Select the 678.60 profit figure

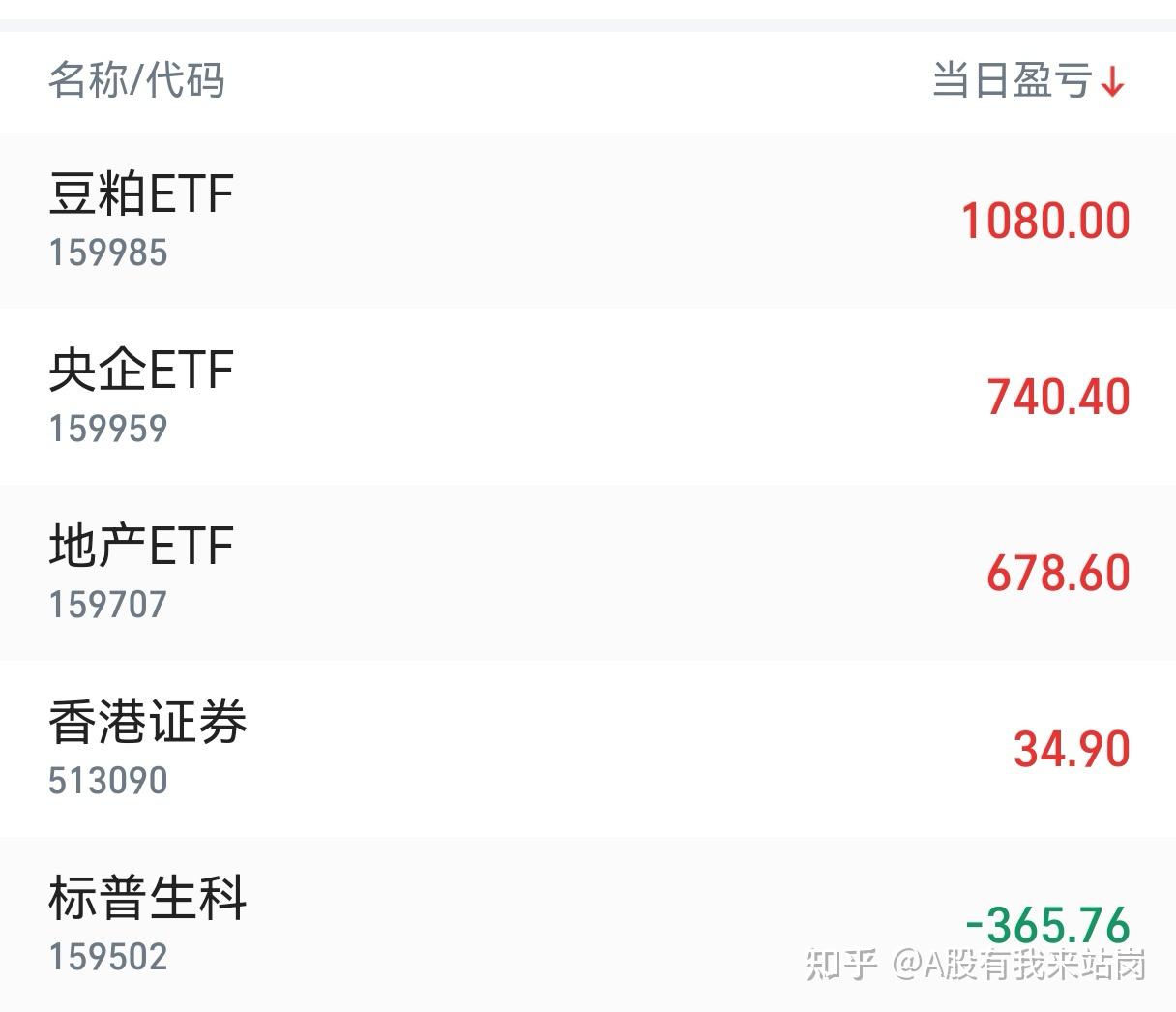coord(1058,574)
